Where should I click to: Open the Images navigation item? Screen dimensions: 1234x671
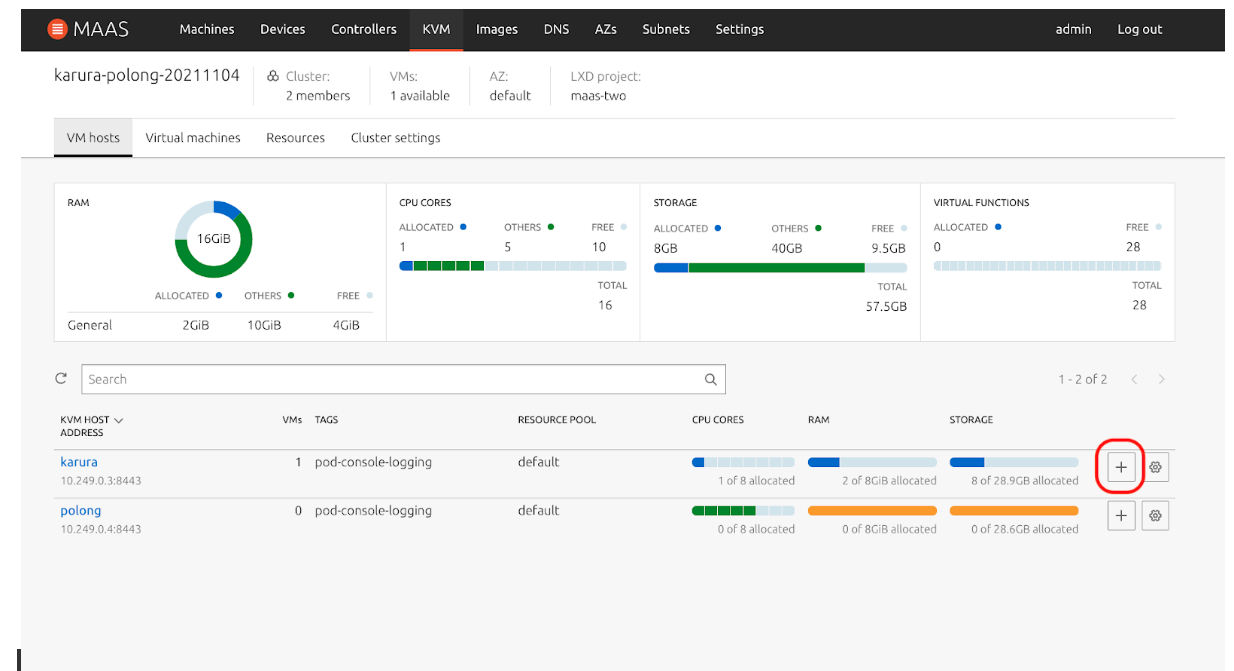(496, 30)
